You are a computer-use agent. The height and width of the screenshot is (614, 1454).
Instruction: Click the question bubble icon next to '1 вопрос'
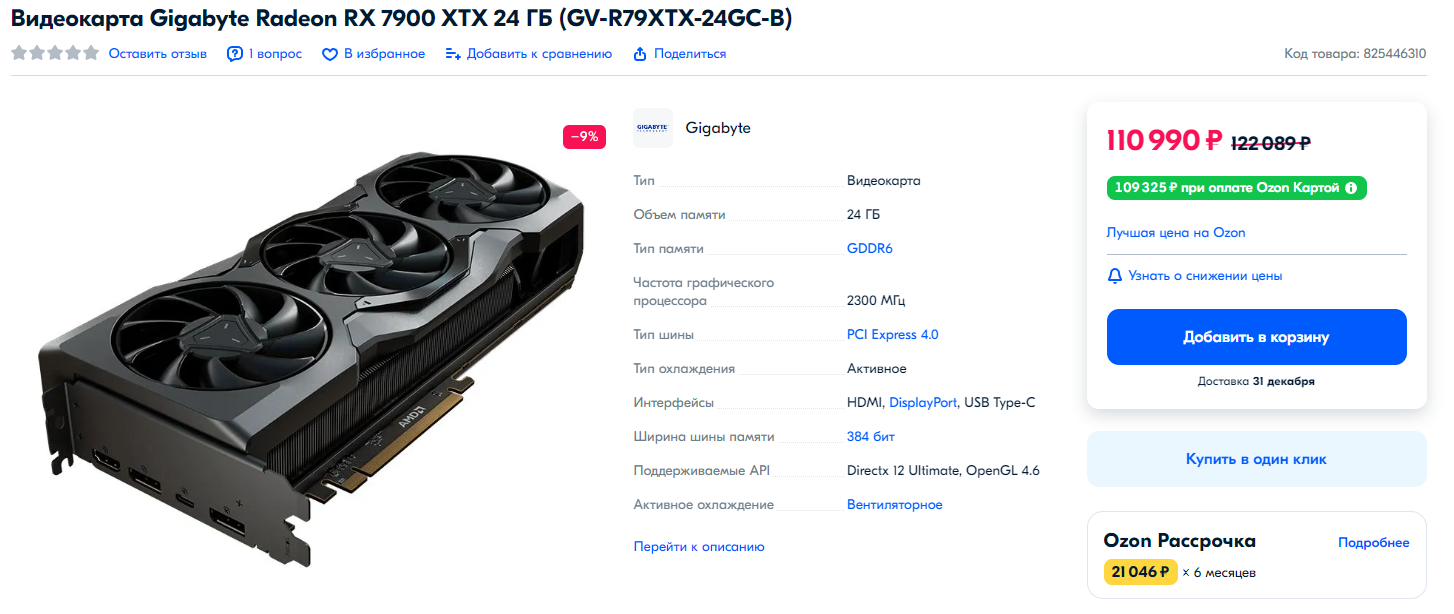coord(235,54)
